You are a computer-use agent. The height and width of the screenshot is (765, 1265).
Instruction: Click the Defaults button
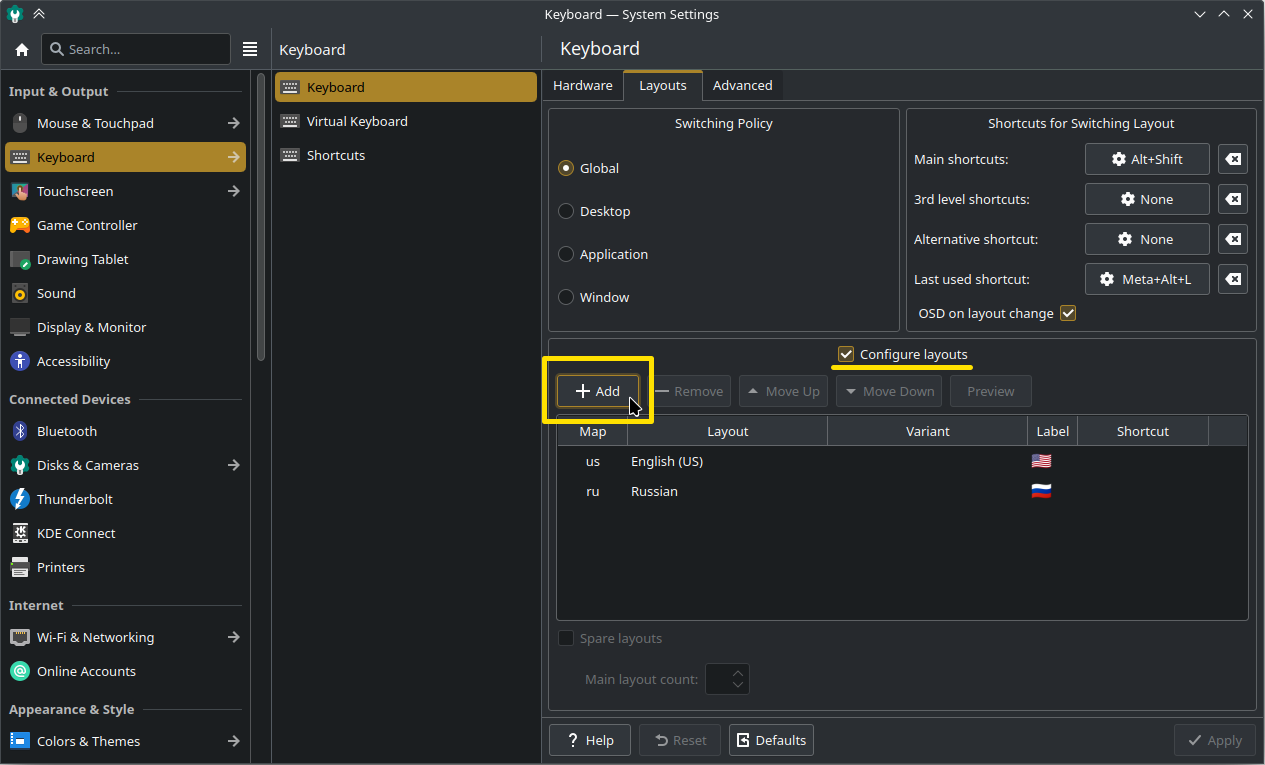pyautogui.click(x=771, y=740)
